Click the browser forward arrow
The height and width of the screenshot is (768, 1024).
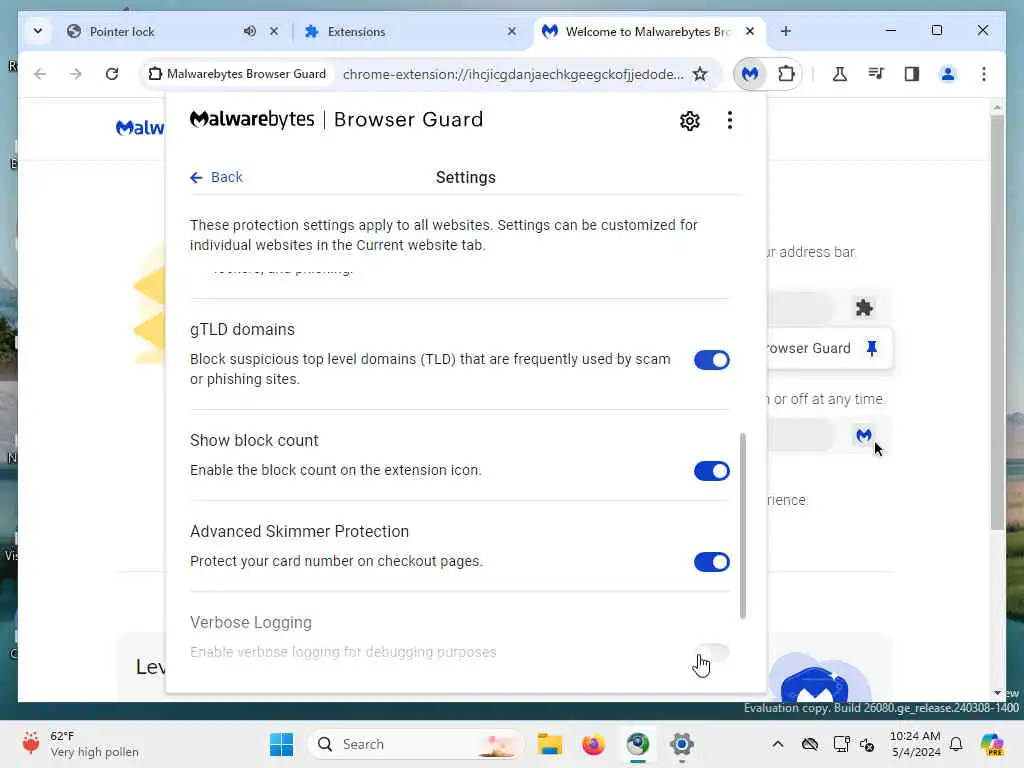[x=76, y=74]
